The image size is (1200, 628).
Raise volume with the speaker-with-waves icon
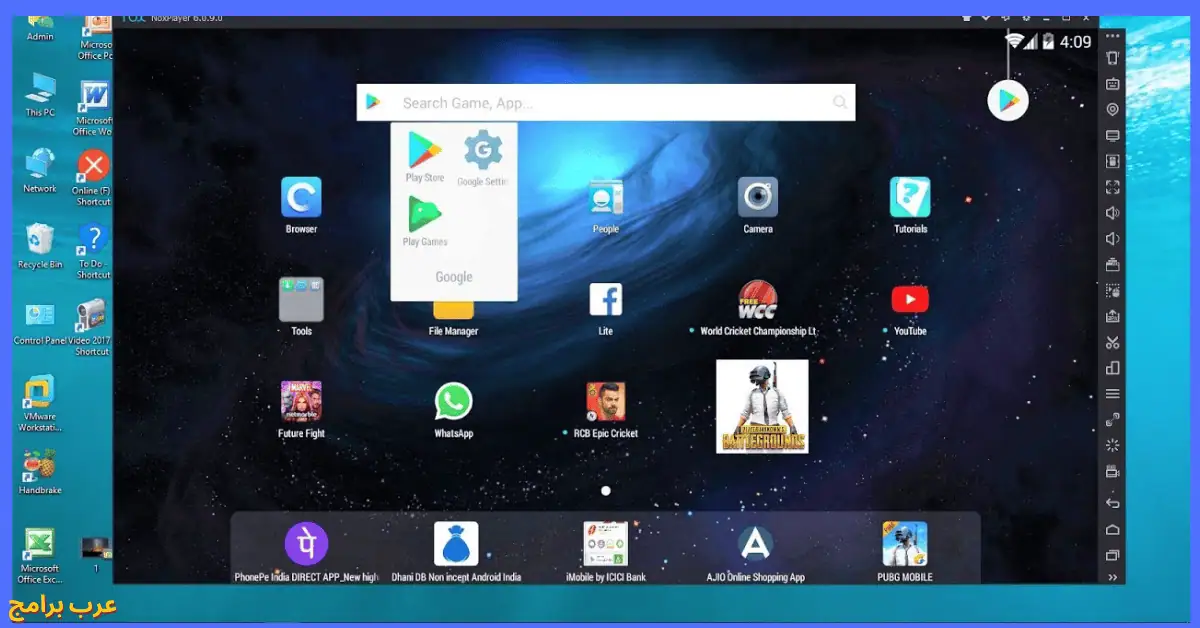(x=1112, y=213)
